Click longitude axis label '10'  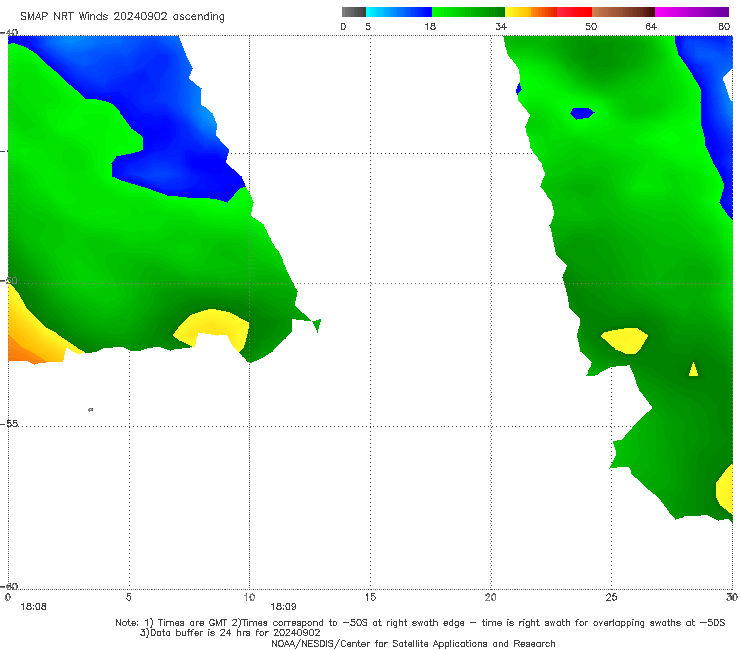249,597
